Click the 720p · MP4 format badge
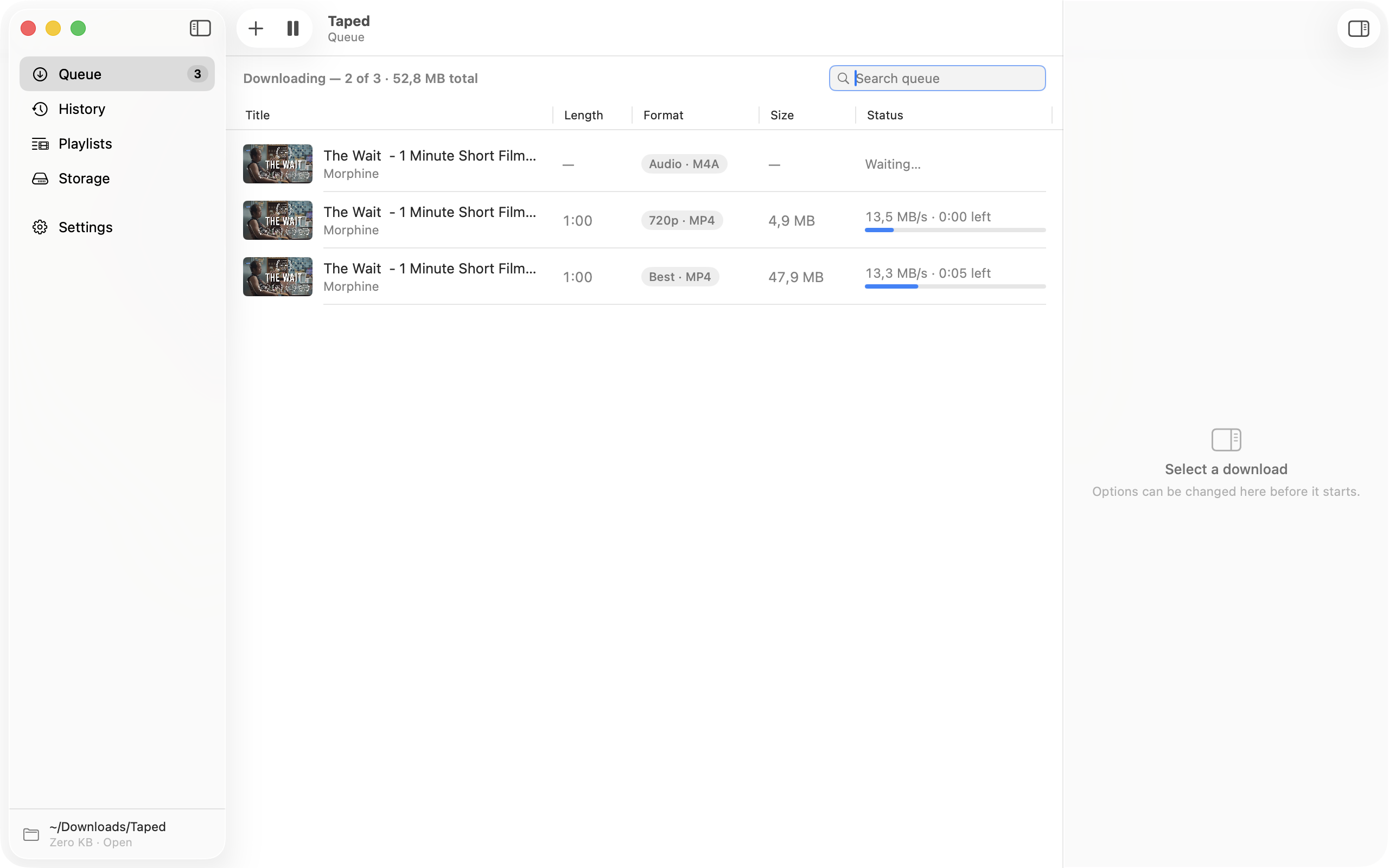 682,220
